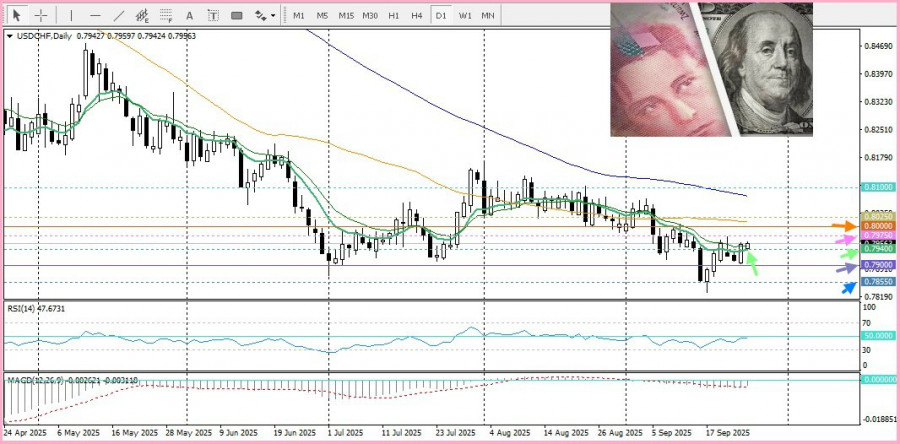900x444 pixels.
Task: Switch chart to M5 timeframe
Action: [x=322, y=15]
